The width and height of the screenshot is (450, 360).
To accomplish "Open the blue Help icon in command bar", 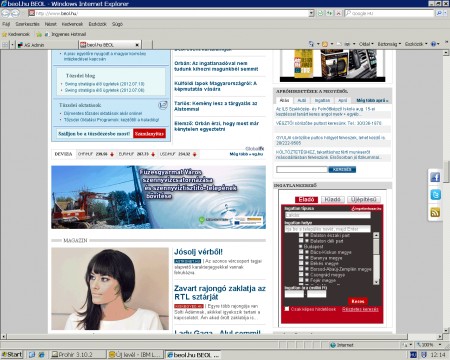I will click(434, 44).
